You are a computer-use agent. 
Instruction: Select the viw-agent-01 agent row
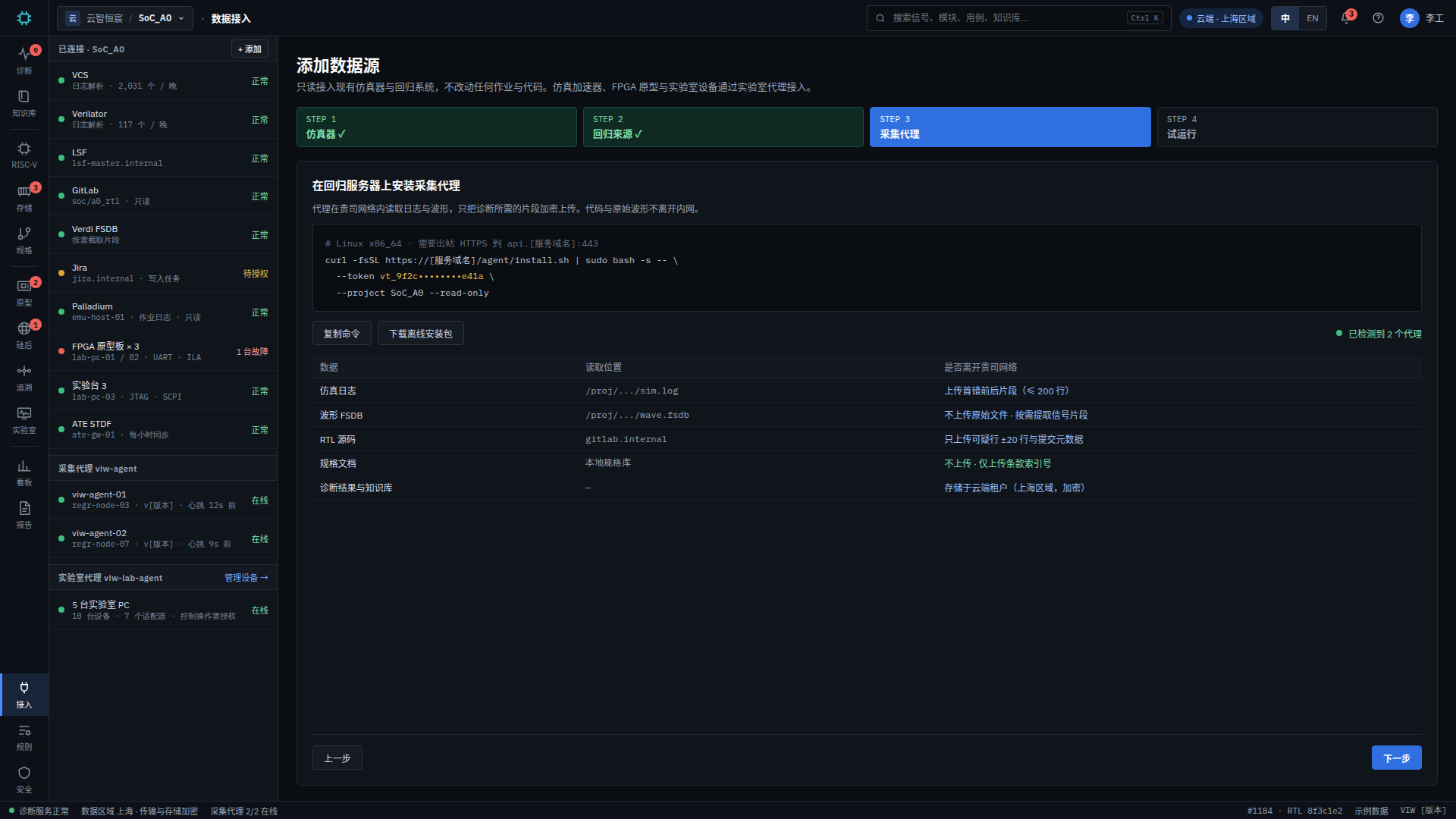tap(164, 500)
